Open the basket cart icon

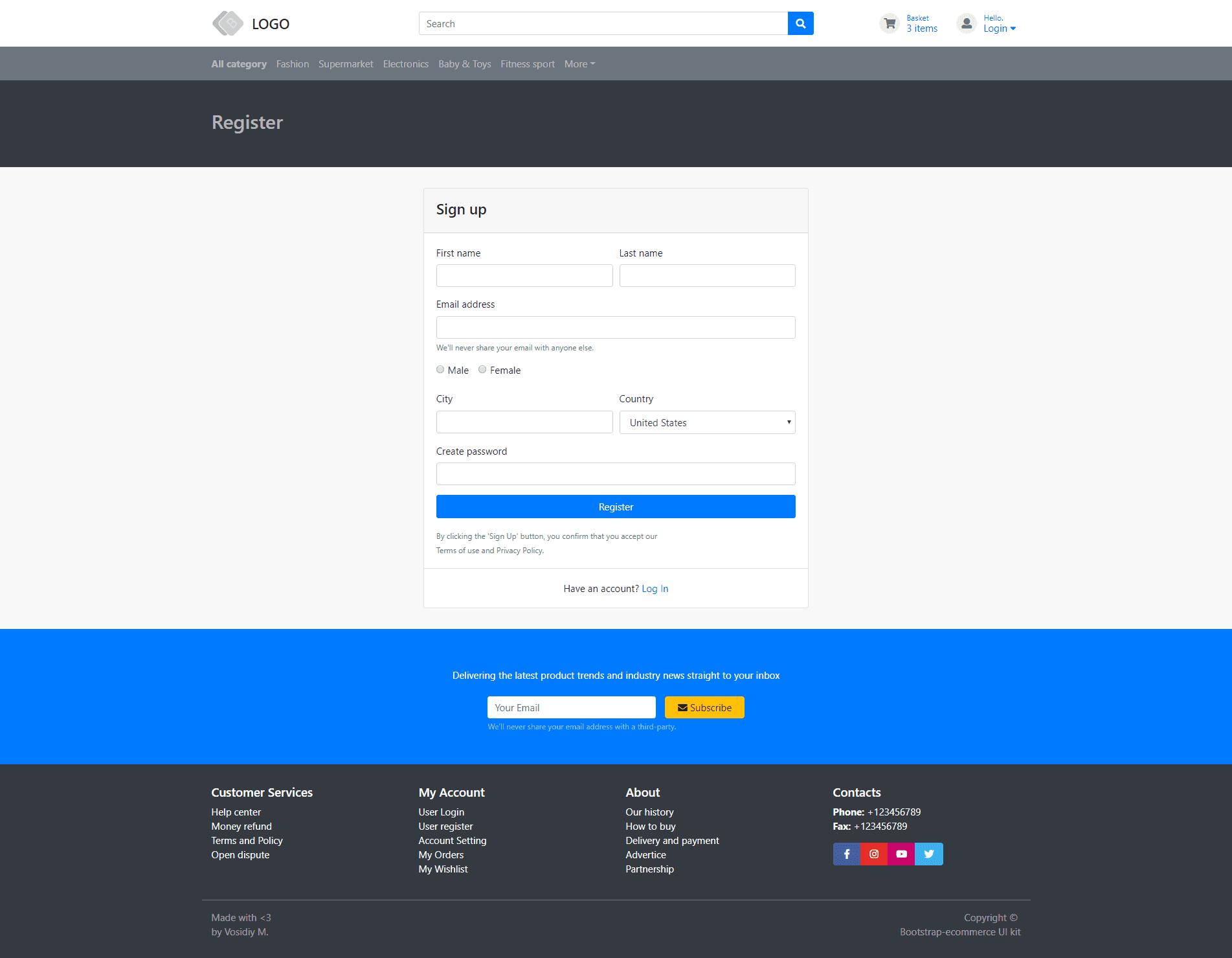890,23
